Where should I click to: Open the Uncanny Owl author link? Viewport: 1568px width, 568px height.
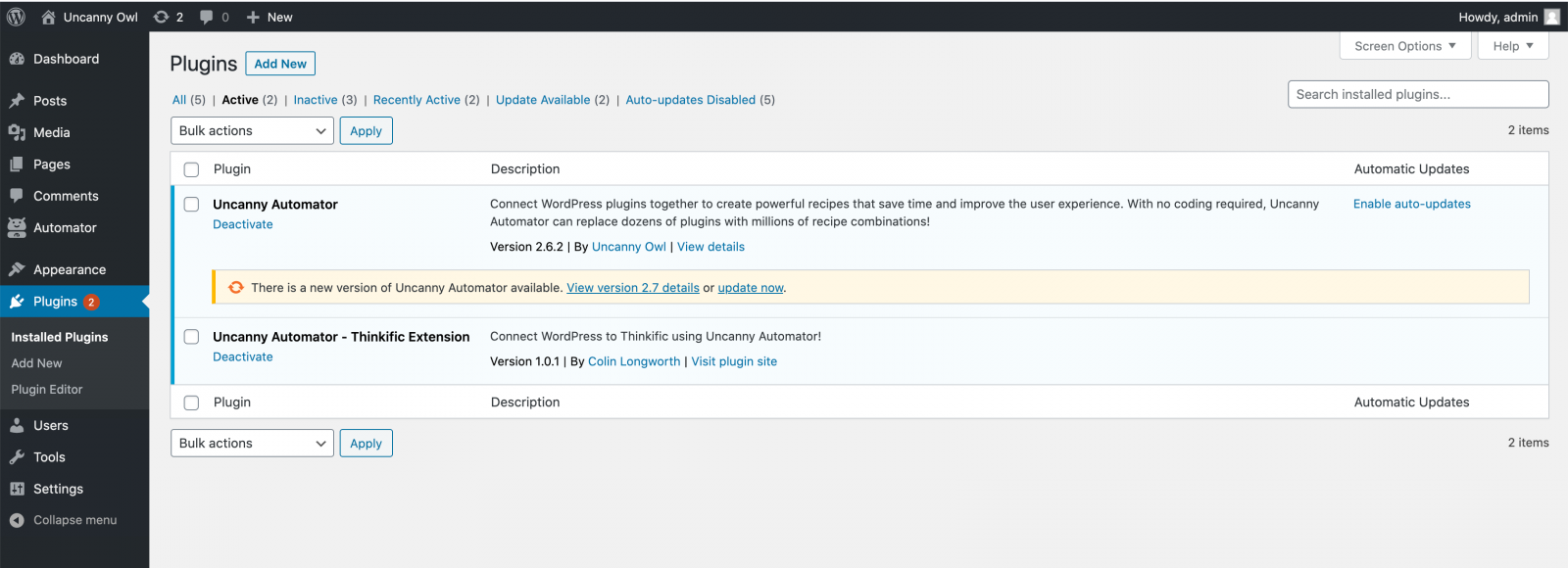tap(629, 247)
